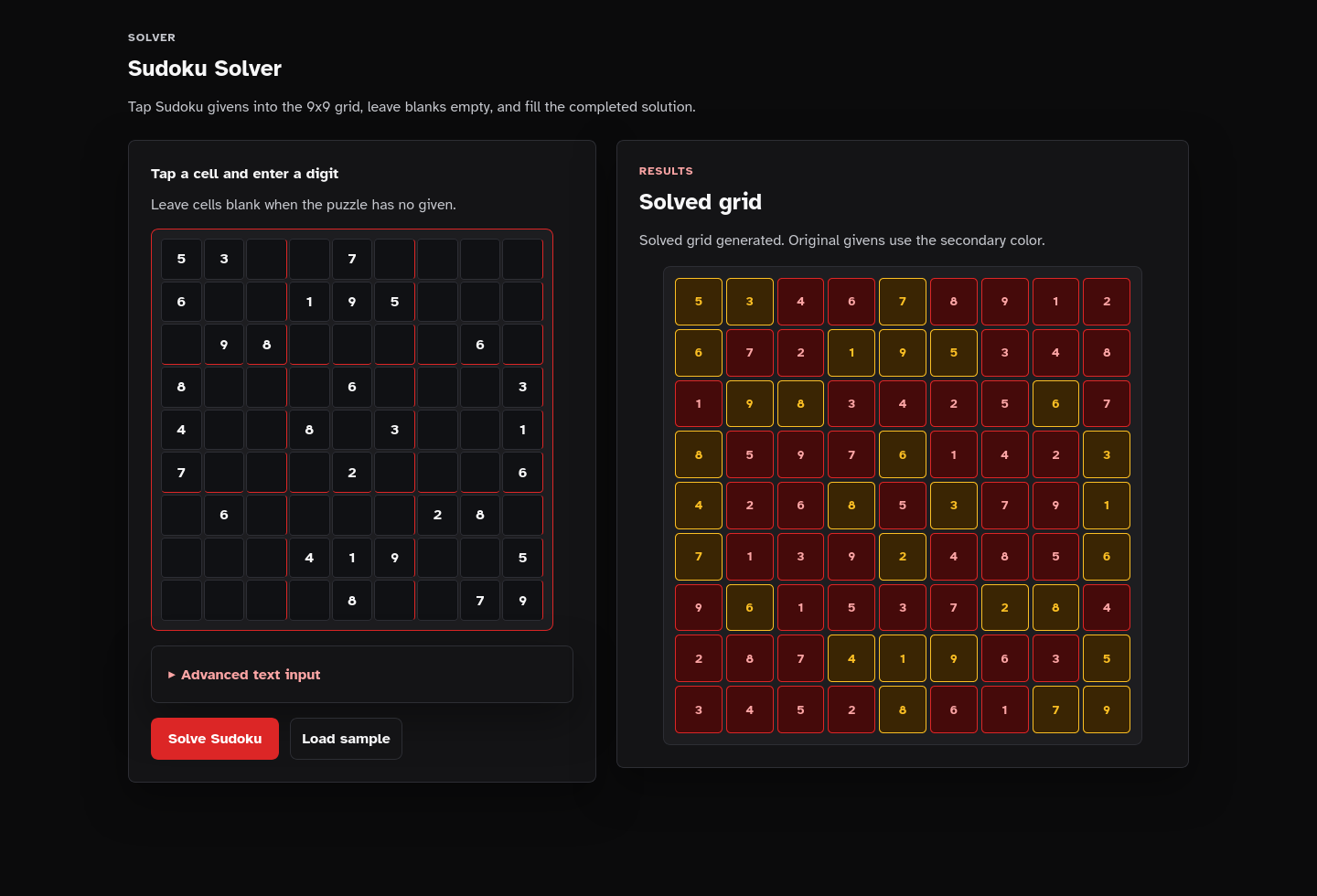The height and width of the screenshot is (896, 1317).
Task: Click solved grid cell 1 in row 3, column 1
Action: pos(699,403)
